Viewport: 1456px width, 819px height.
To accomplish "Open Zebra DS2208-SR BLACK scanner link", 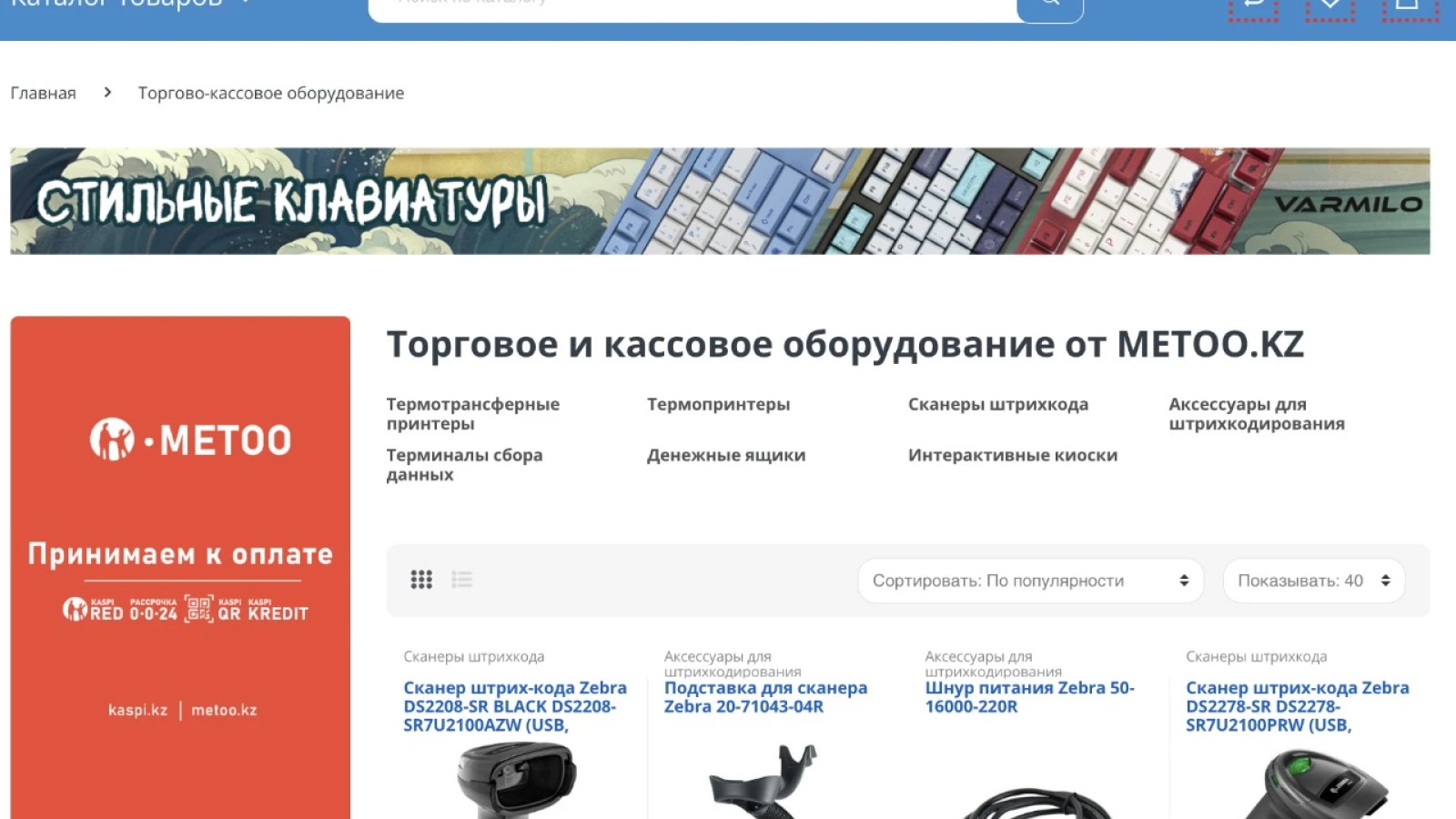I will click(514, 706).
